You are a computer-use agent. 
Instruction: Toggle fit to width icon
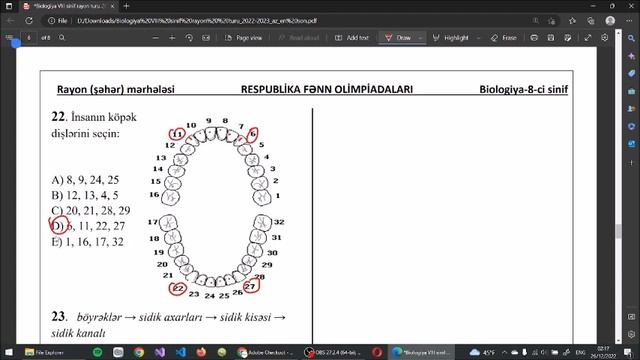[x=206, y=38]
